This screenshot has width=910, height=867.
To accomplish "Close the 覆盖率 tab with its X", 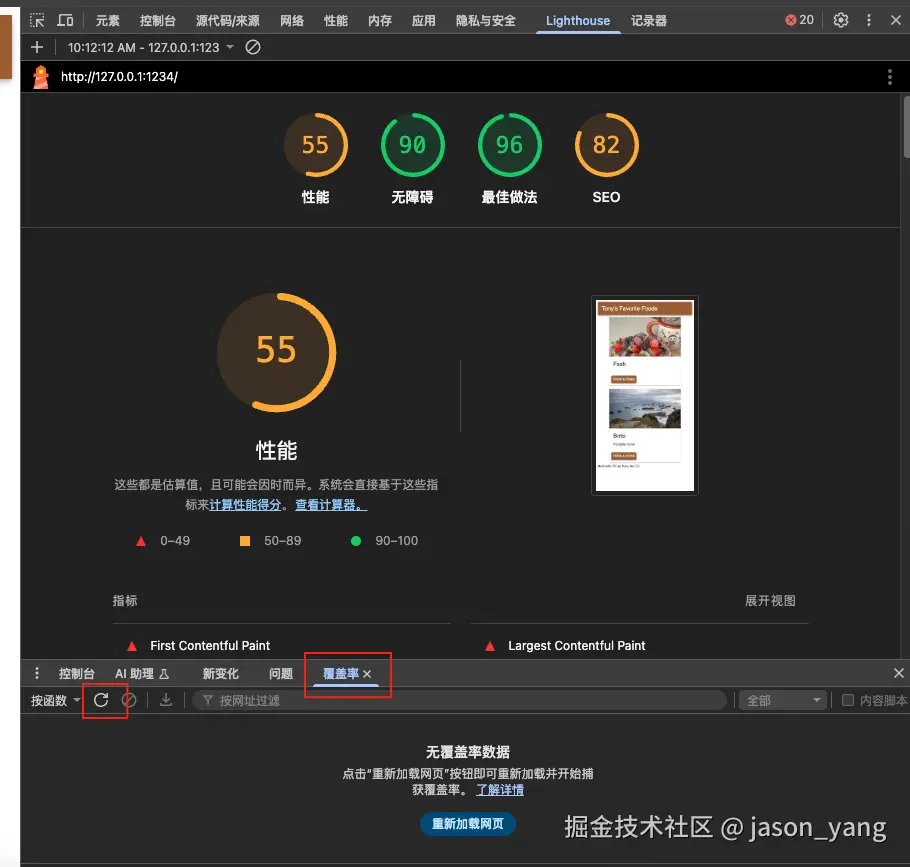I will [x=367, y=674].
